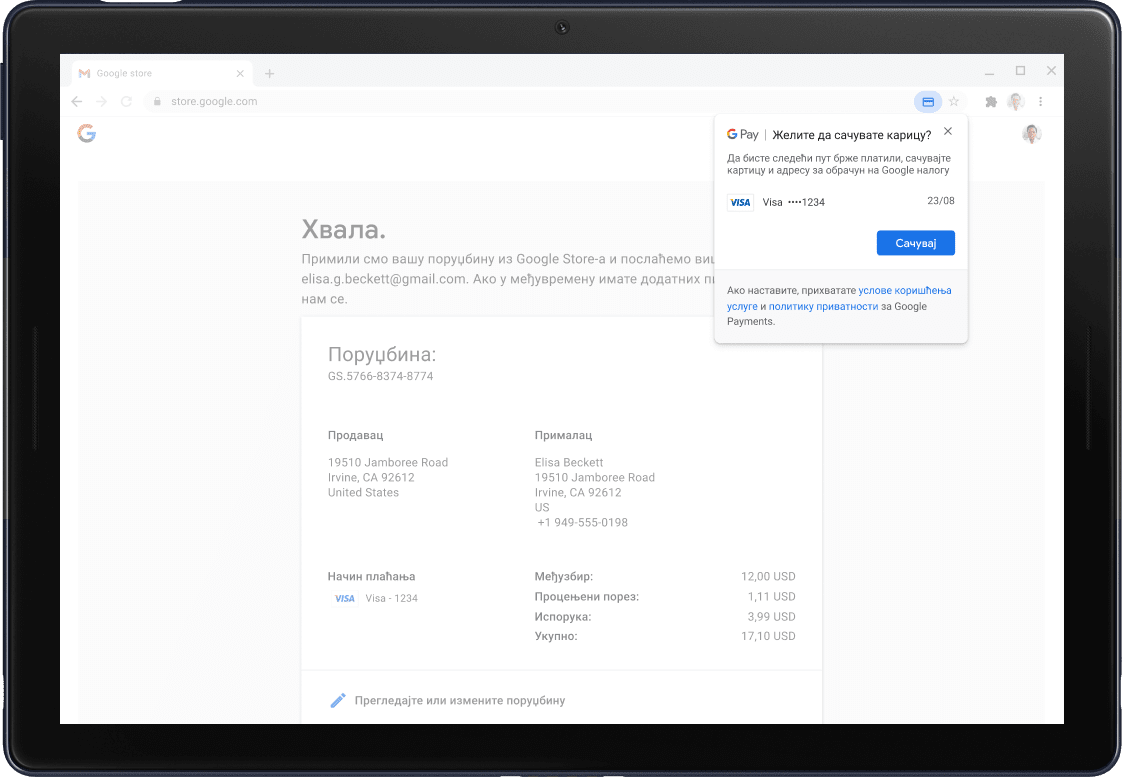The height and width of the screenshot is (777, 1122).
Task: Click the Укупно: label
Action: [x=556, y=636]
